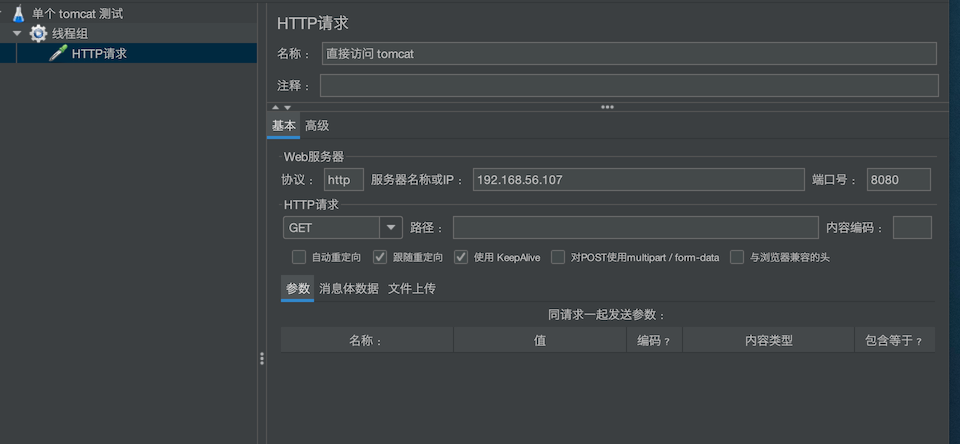Click the 端口号 field showing 8080
This screenshot has width=960, height=444.
coord(898,180)
